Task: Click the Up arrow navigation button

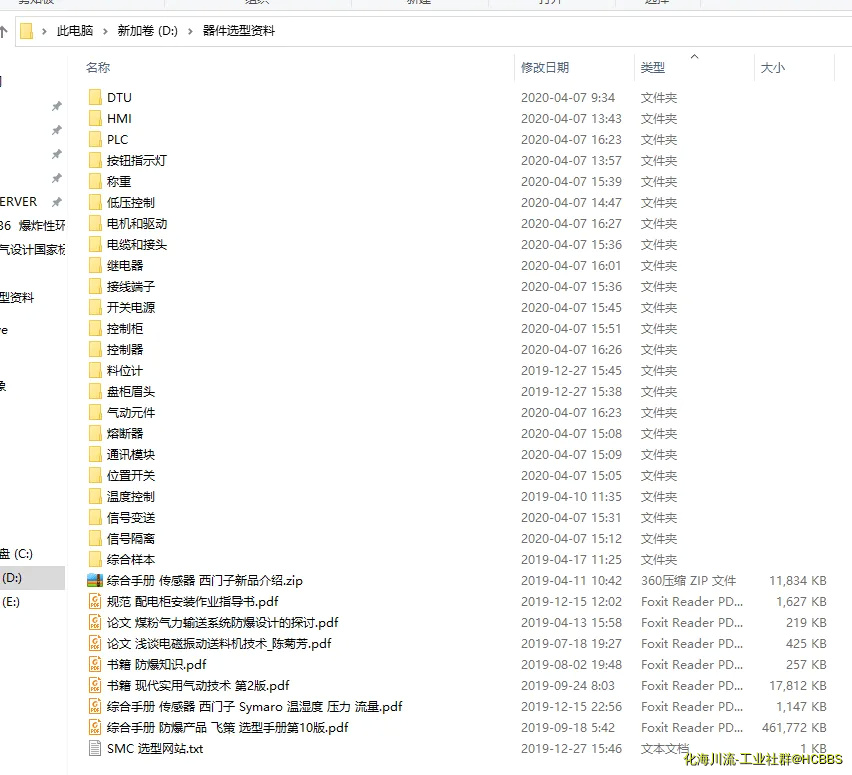Action: pos(4,32)
